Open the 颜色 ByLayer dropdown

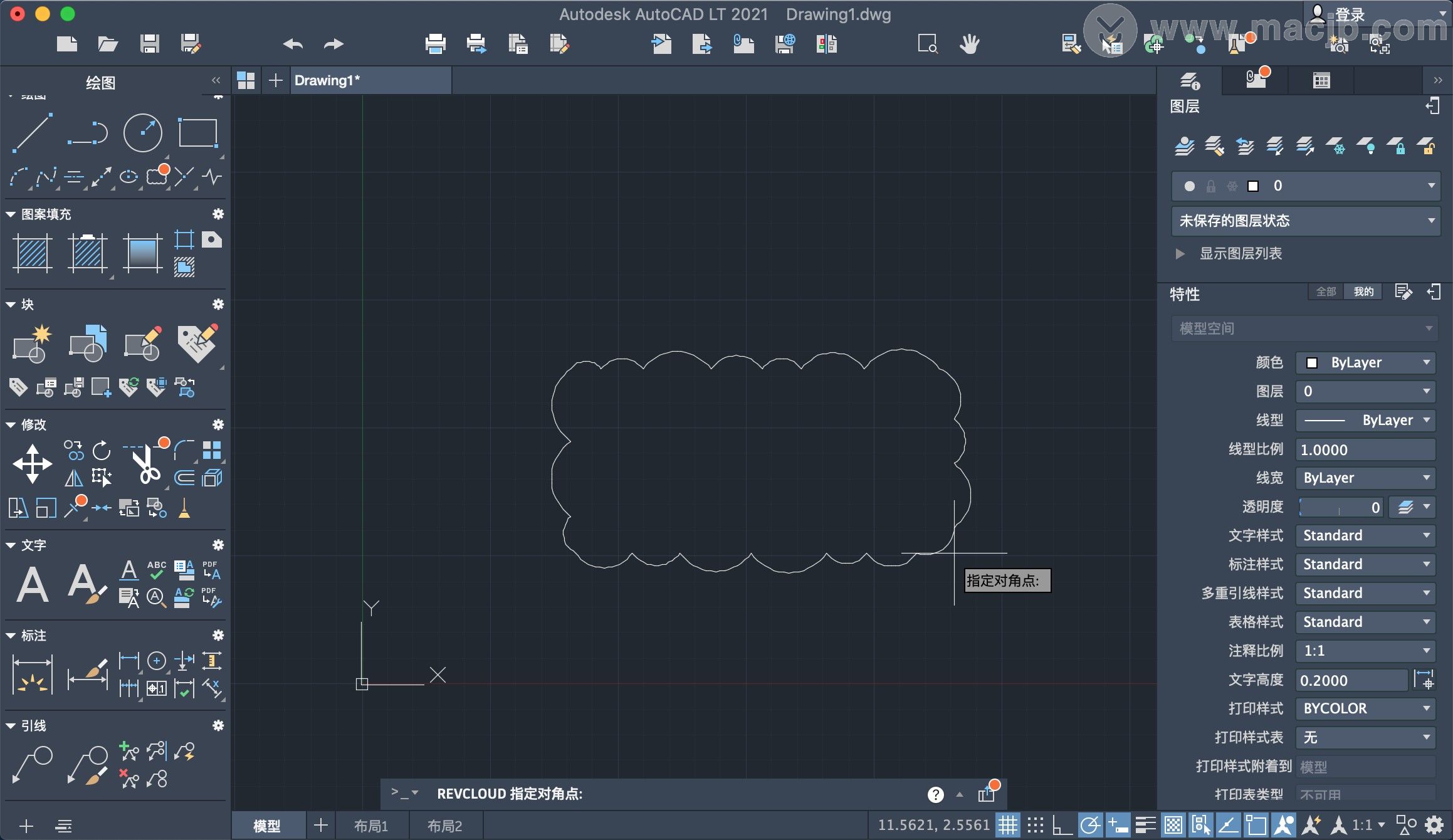[x=1365, y=362]
